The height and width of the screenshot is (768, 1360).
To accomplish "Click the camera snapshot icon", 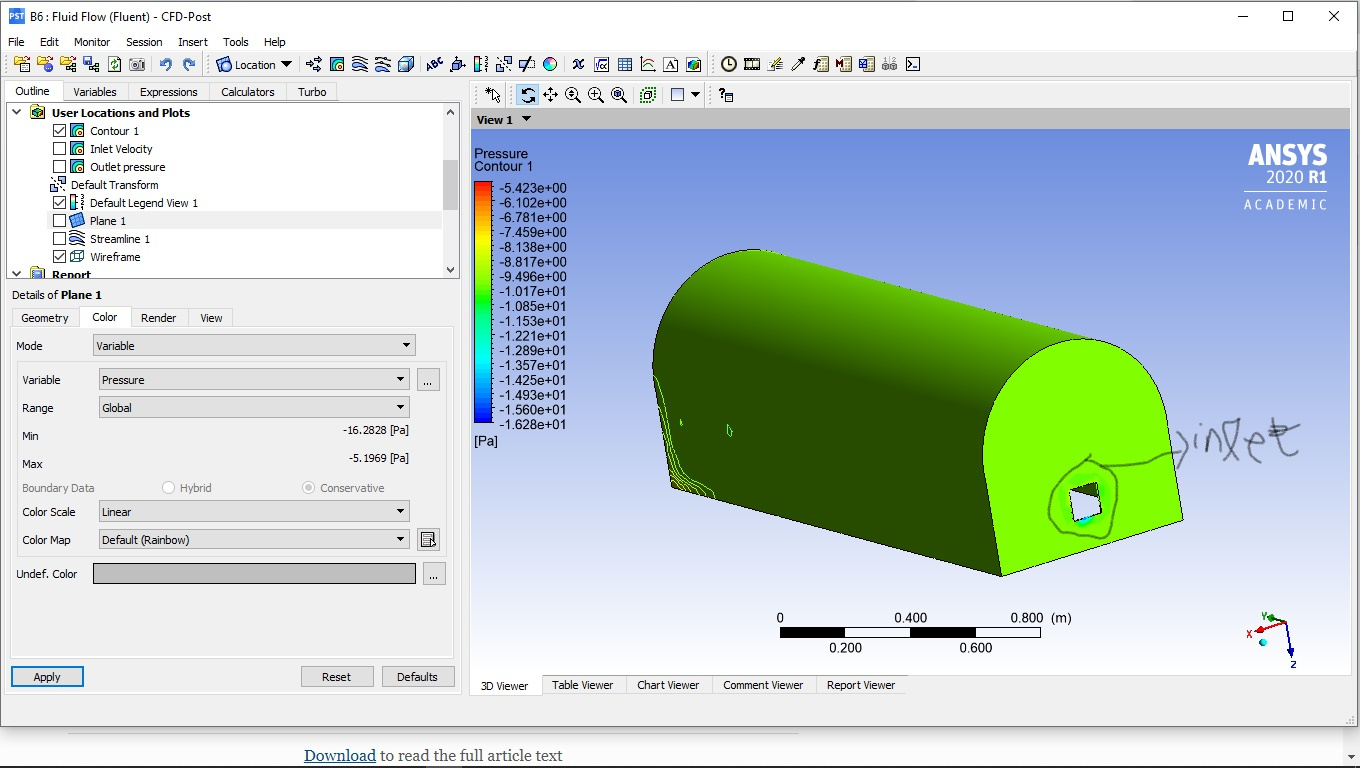I will point(137,65).
